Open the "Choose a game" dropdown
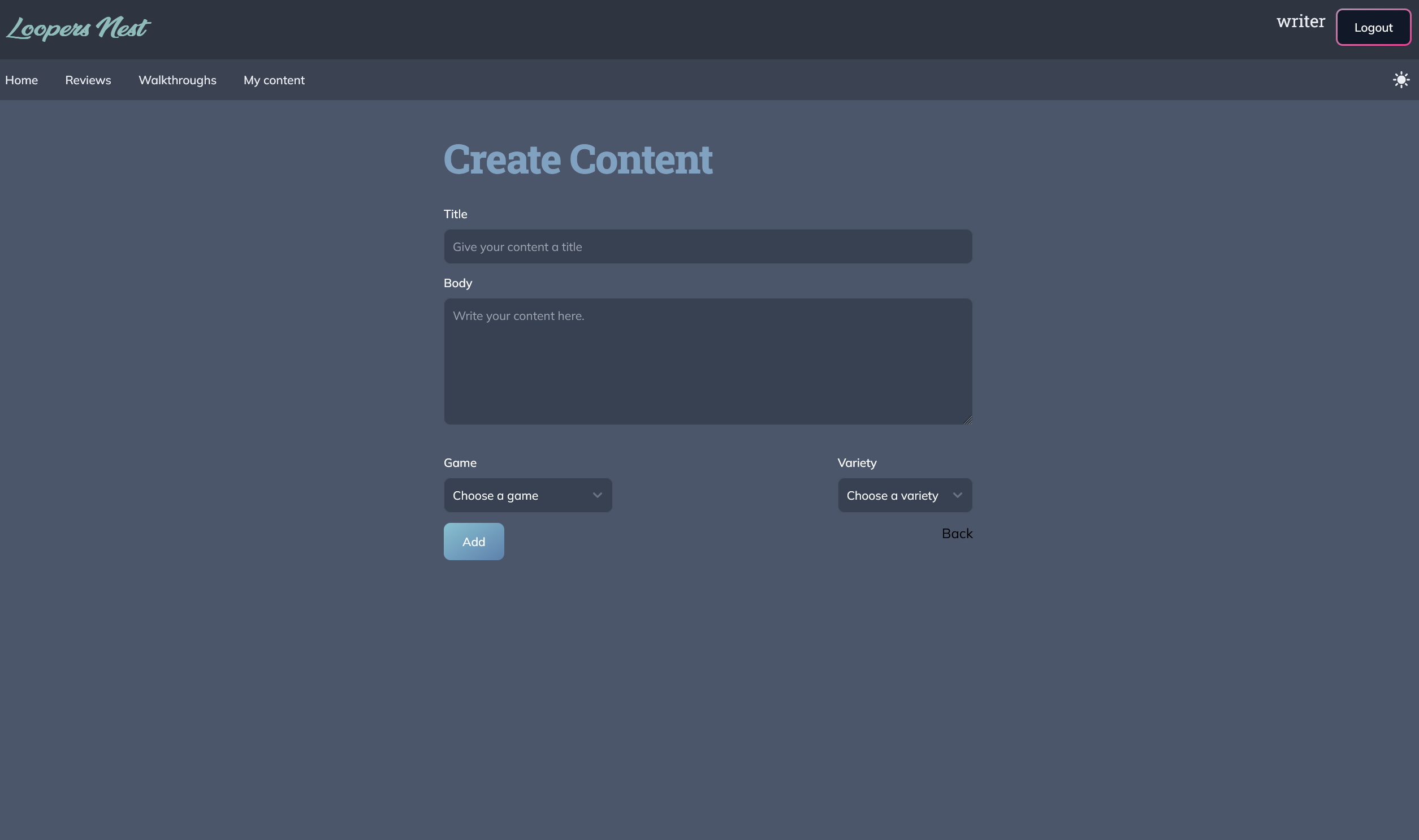Screen dimensions: 1419x840 click(527, 495)
